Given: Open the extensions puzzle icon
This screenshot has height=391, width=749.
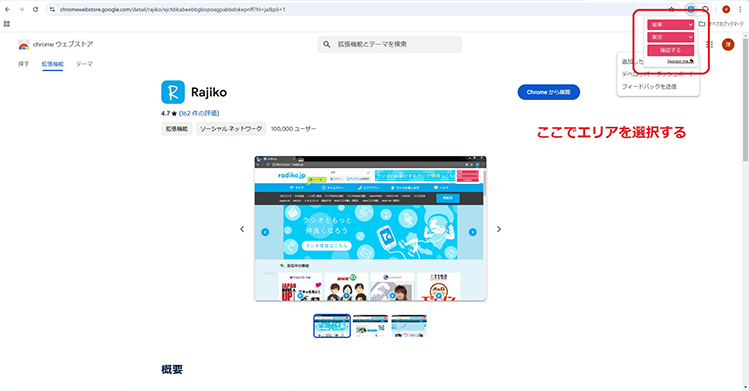Looking at the screenshot, I should 706,9.
